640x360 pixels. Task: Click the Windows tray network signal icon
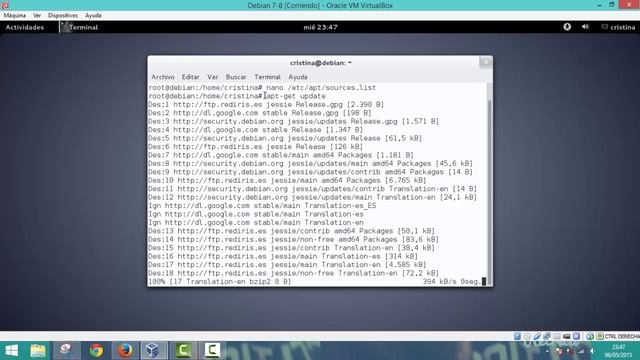581,351
